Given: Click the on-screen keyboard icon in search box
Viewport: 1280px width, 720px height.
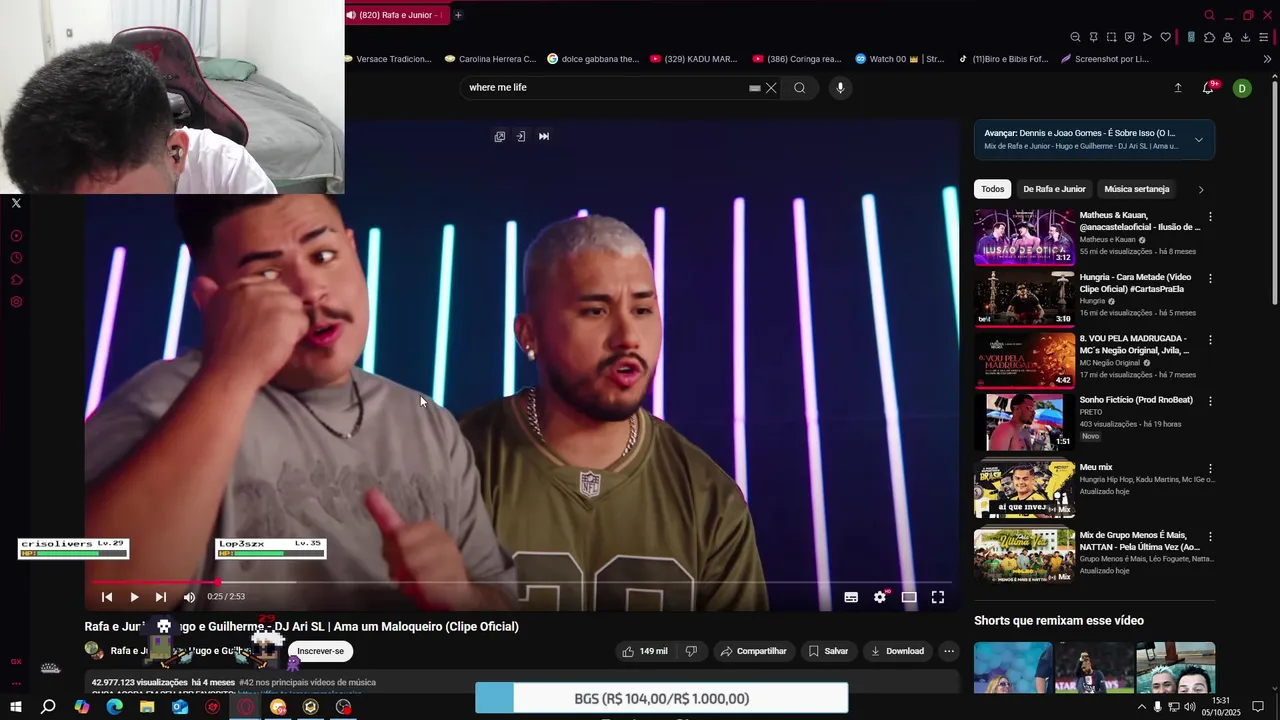Looking at the screenshot, I should coord(754,88).
